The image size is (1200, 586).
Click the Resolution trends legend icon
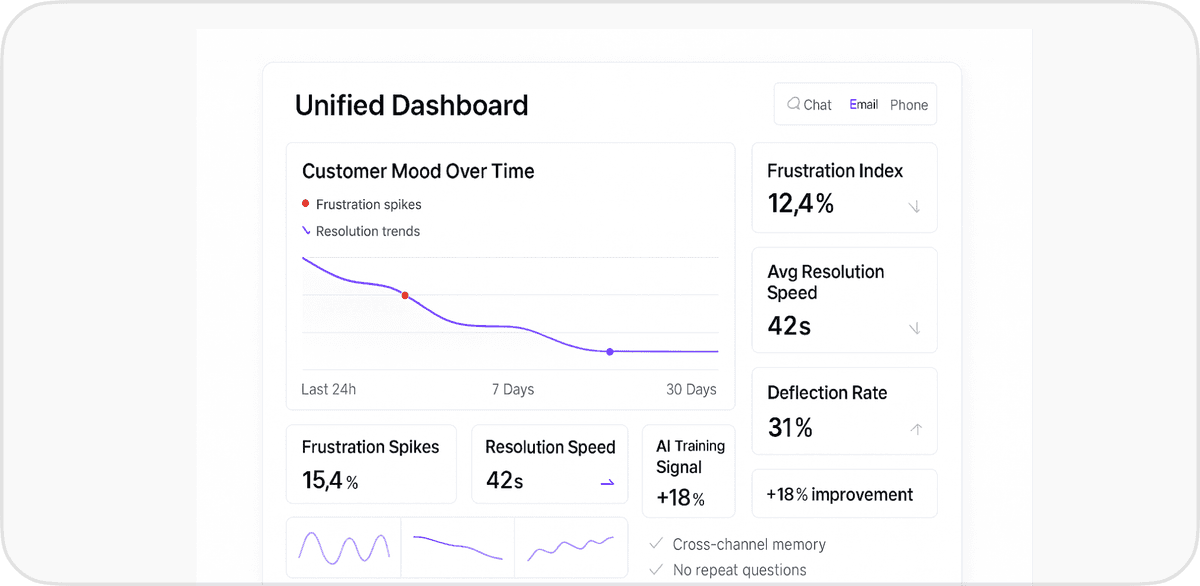(x=305, y=231)
